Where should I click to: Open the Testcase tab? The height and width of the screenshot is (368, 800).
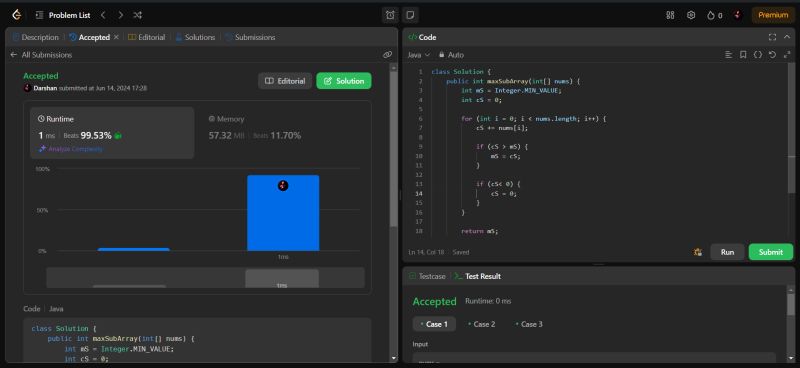(x=427, y=276)
